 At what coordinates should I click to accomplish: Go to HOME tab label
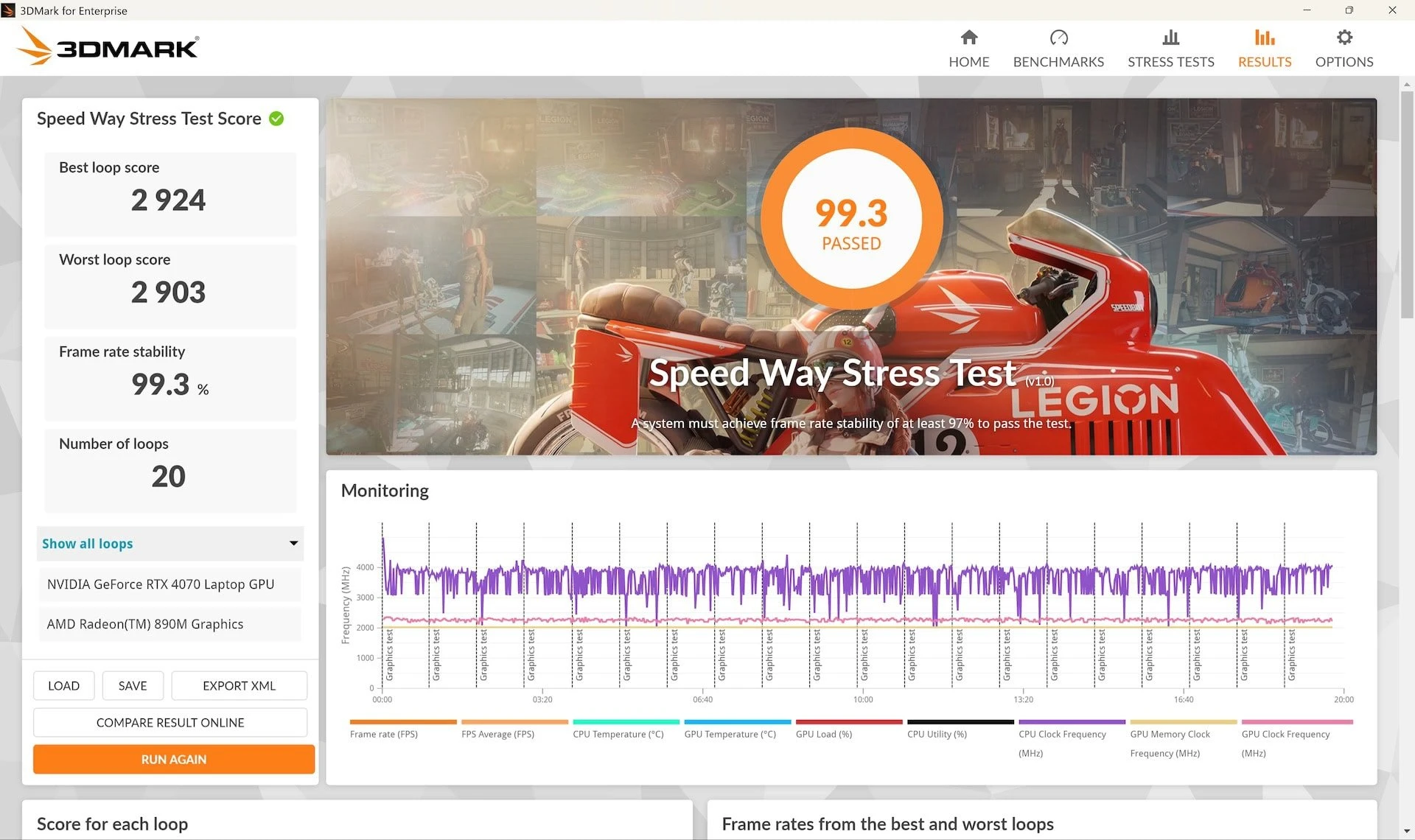point(969,62)
